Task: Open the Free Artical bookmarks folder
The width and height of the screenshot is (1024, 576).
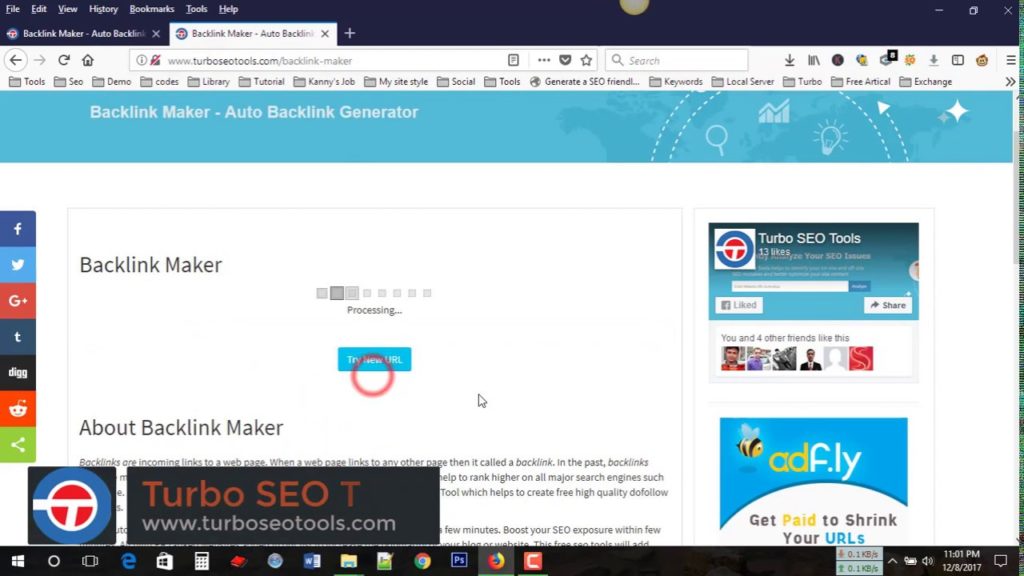Action: (861, 82)
